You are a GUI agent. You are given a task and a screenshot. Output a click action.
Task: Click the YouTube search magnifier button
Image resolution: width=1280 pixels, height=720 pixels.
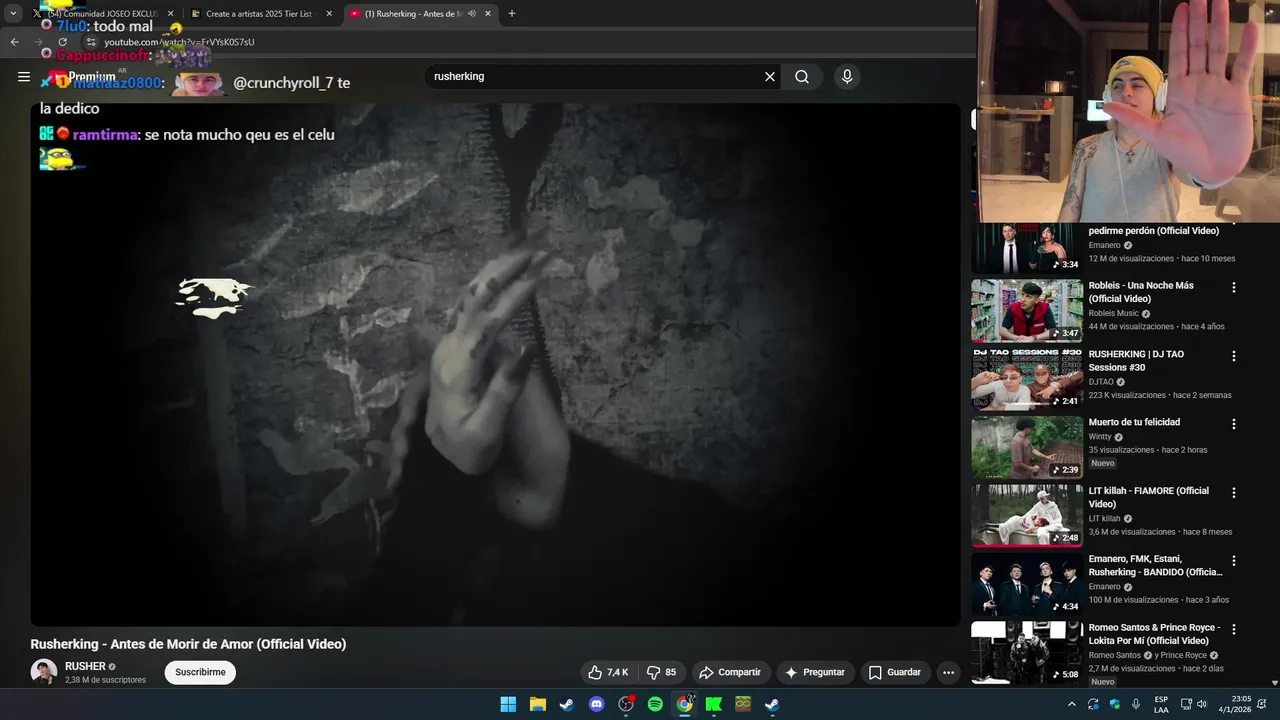coord(802,77)
